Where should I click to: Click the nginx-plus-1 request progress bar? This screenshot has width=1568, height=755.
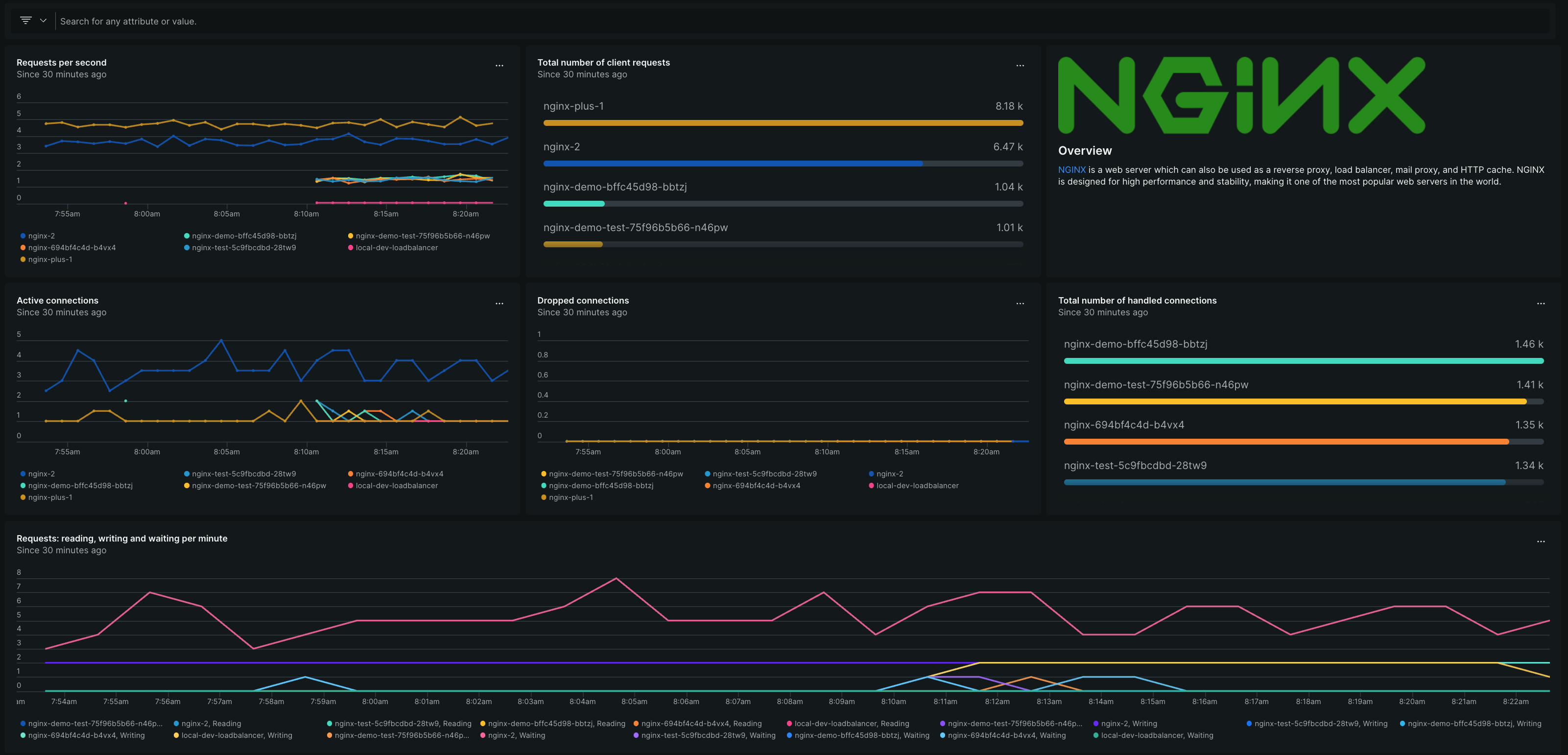[x=783, y=122]
